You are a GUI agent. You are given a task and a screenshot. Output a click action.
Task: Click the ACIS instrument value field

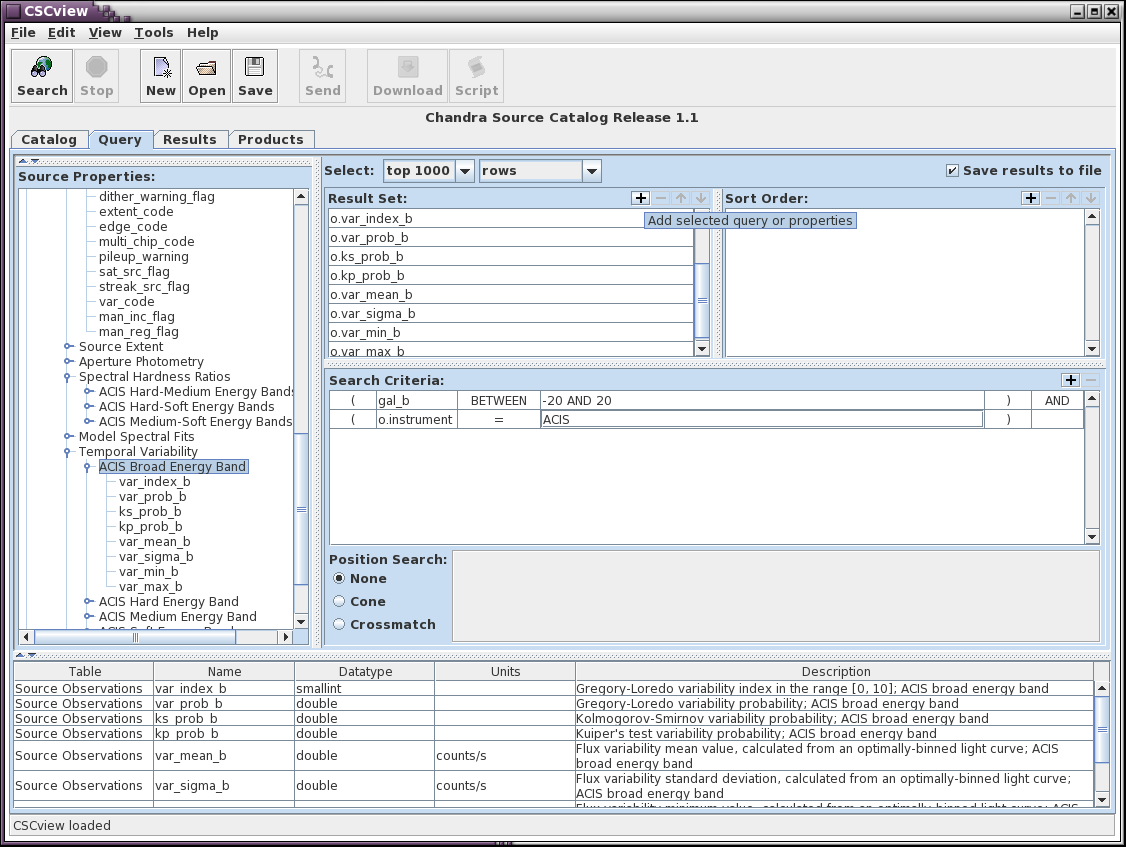pos(760,420)
